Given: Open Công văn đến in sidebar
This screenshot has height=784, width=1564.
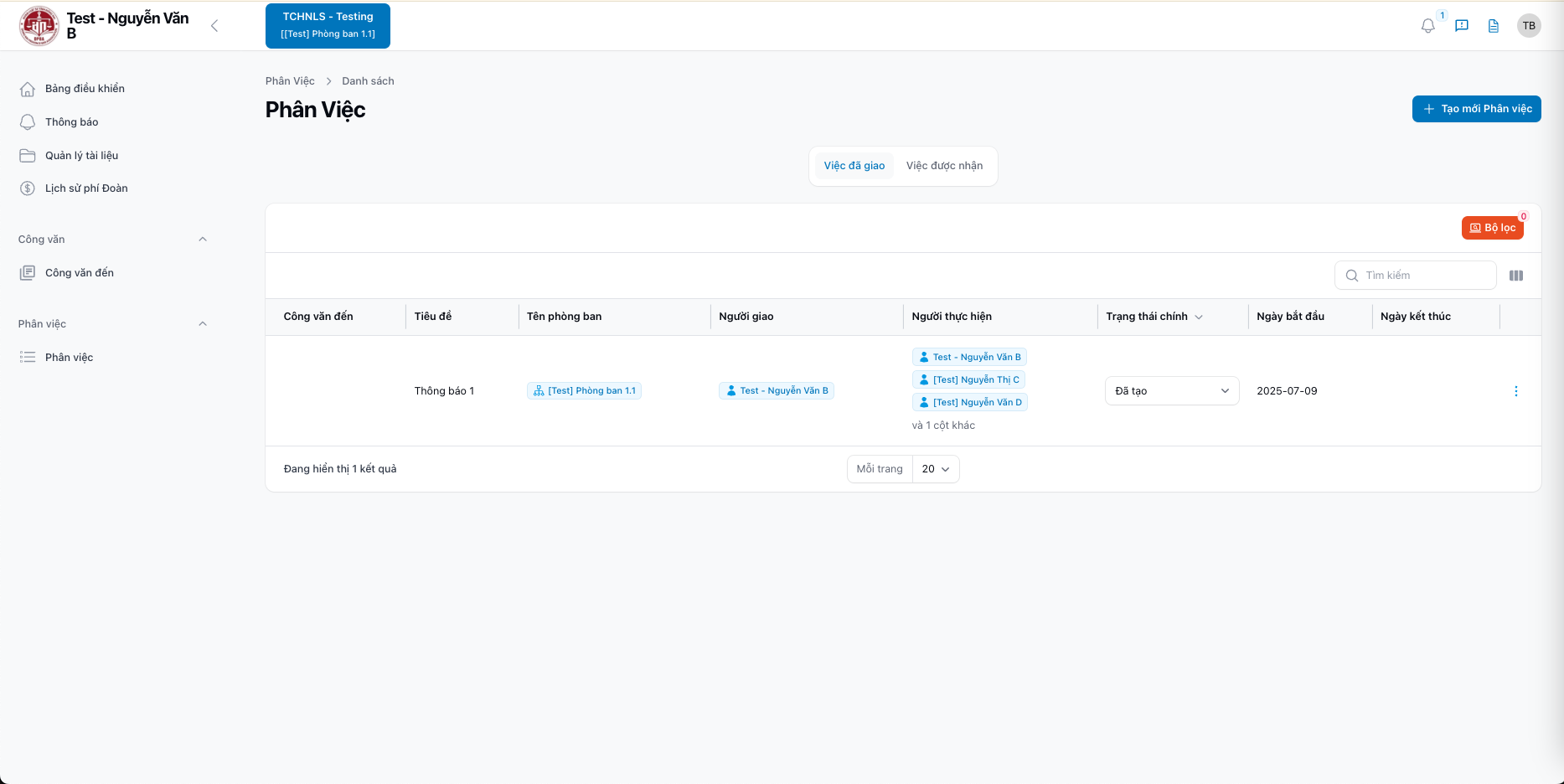Looking at the screenshot, I should click(x=79, y=273).
